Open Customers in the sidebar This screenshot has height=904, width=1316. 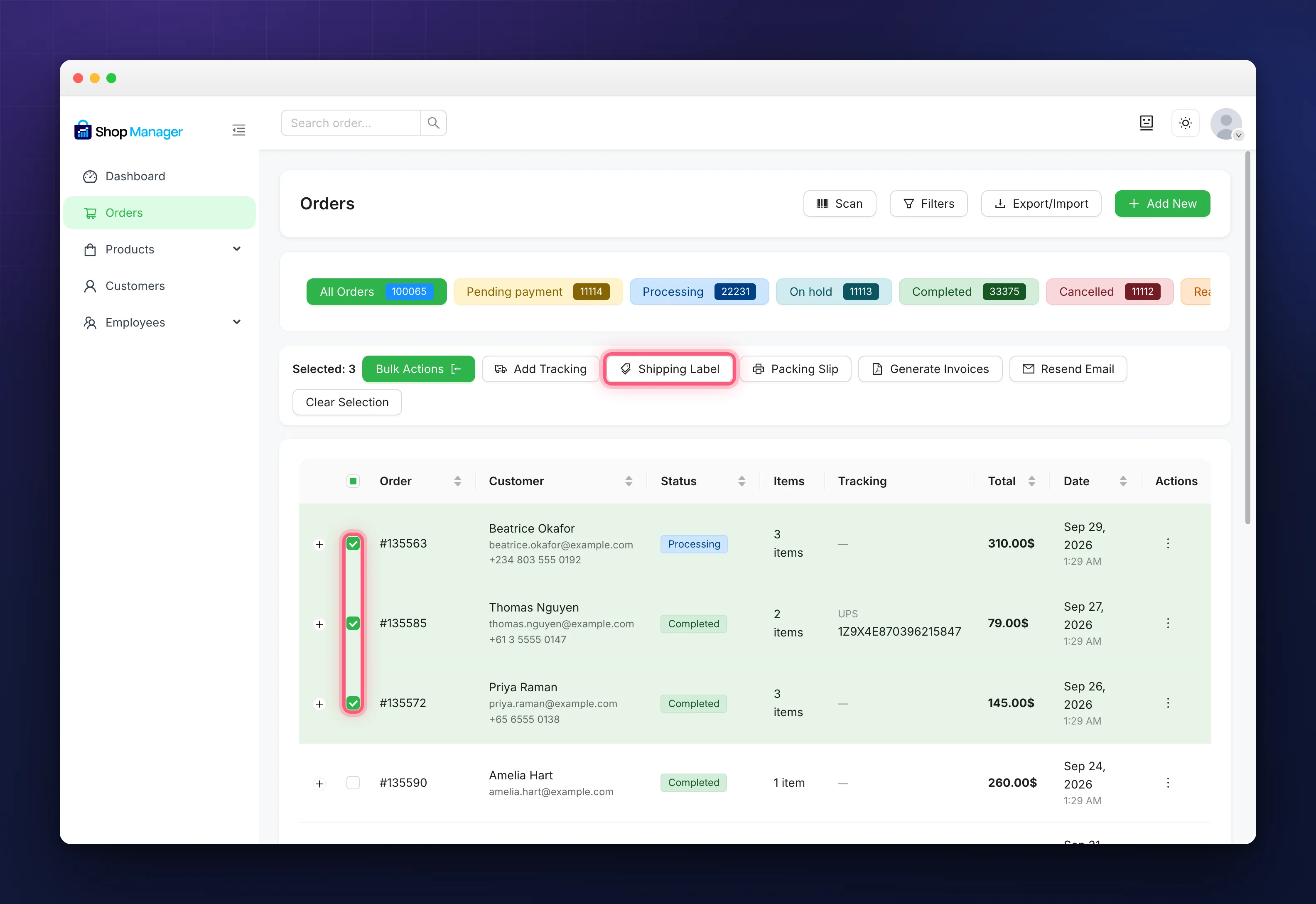160,286
